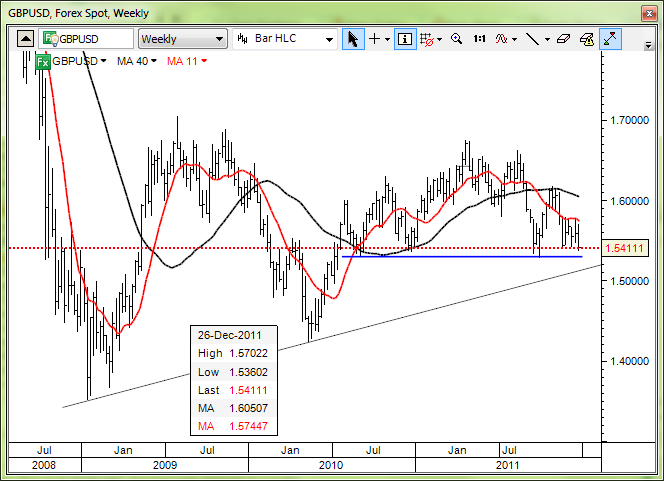Image resolution: width=664 pixels, height=481 pixels.
Task: Click the 2010 year label on time axis
Action: [x=331, y=465]
